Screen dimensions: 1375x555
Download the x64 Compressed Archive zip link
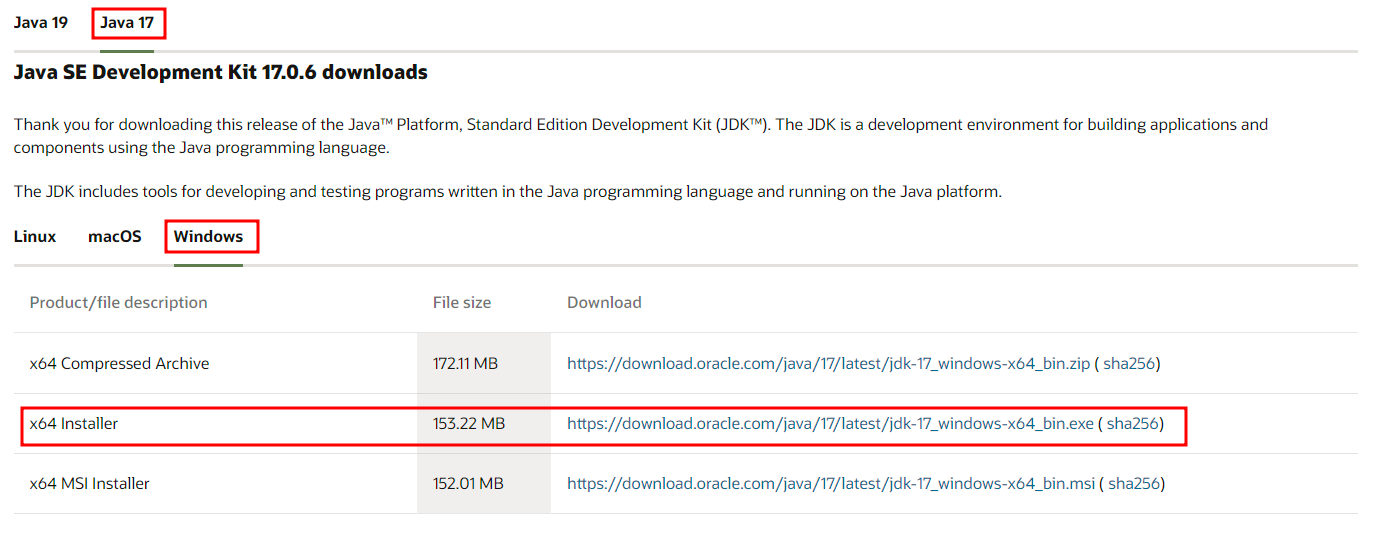pyautogui.click(x=828, y=364)
